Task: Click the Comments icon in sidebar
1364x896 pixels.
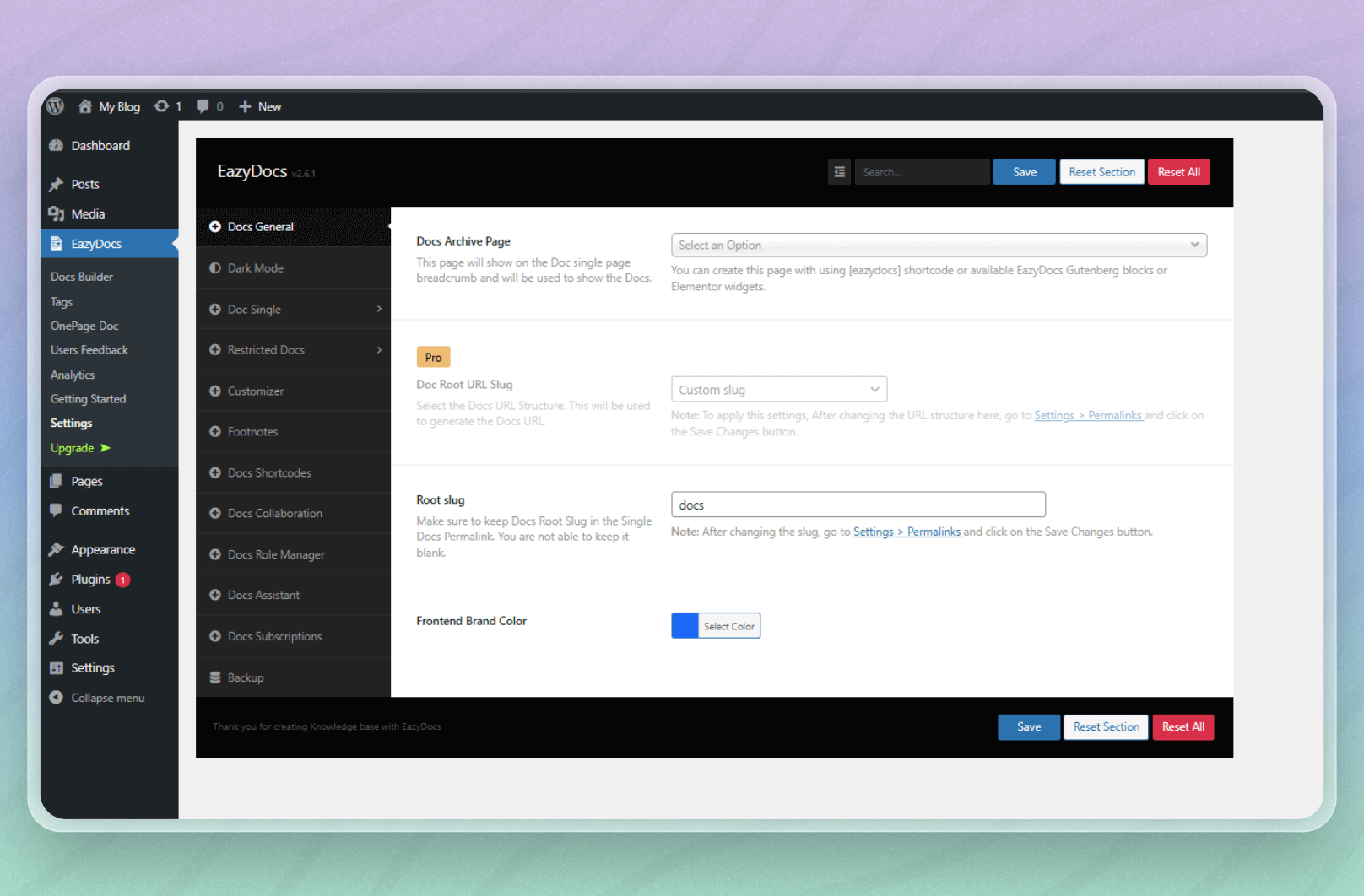Action: coord(57,510)
